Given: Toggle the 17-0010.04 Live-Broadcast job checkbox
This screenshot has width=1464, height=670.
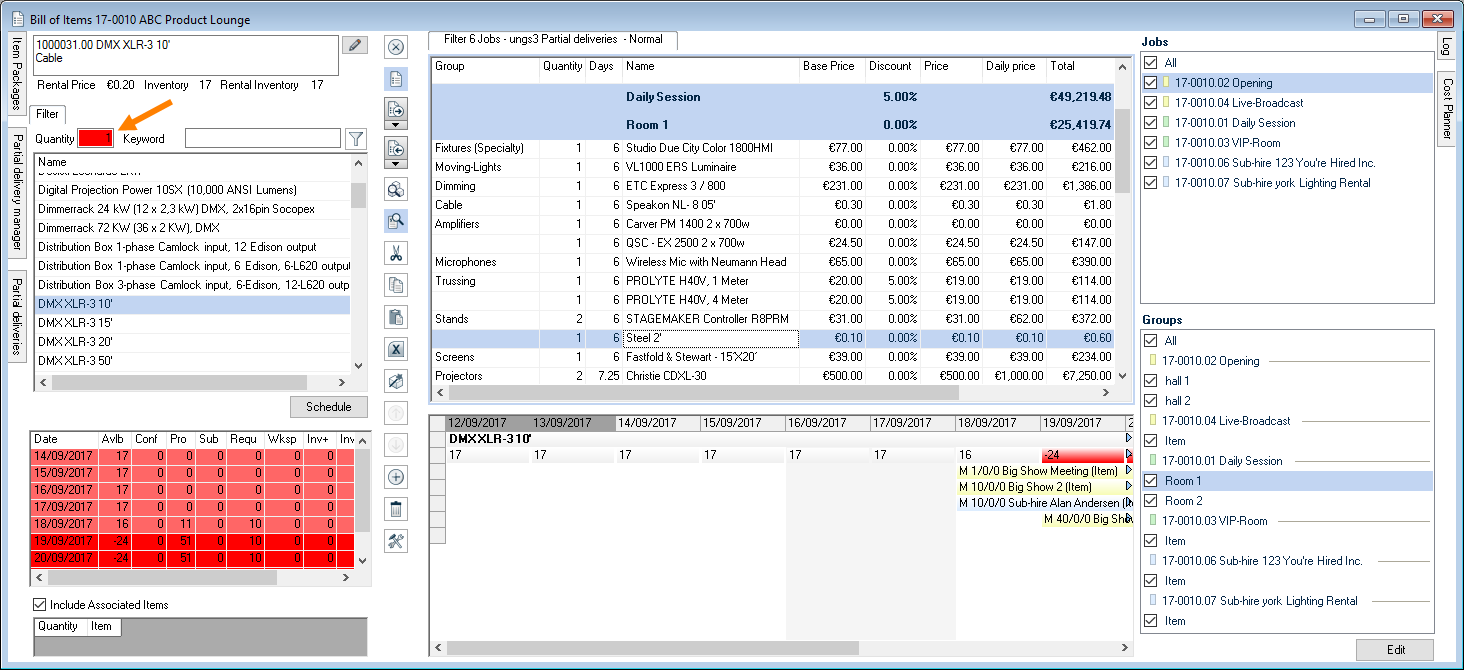Looking at the screenshot, I should [1151, 103].
